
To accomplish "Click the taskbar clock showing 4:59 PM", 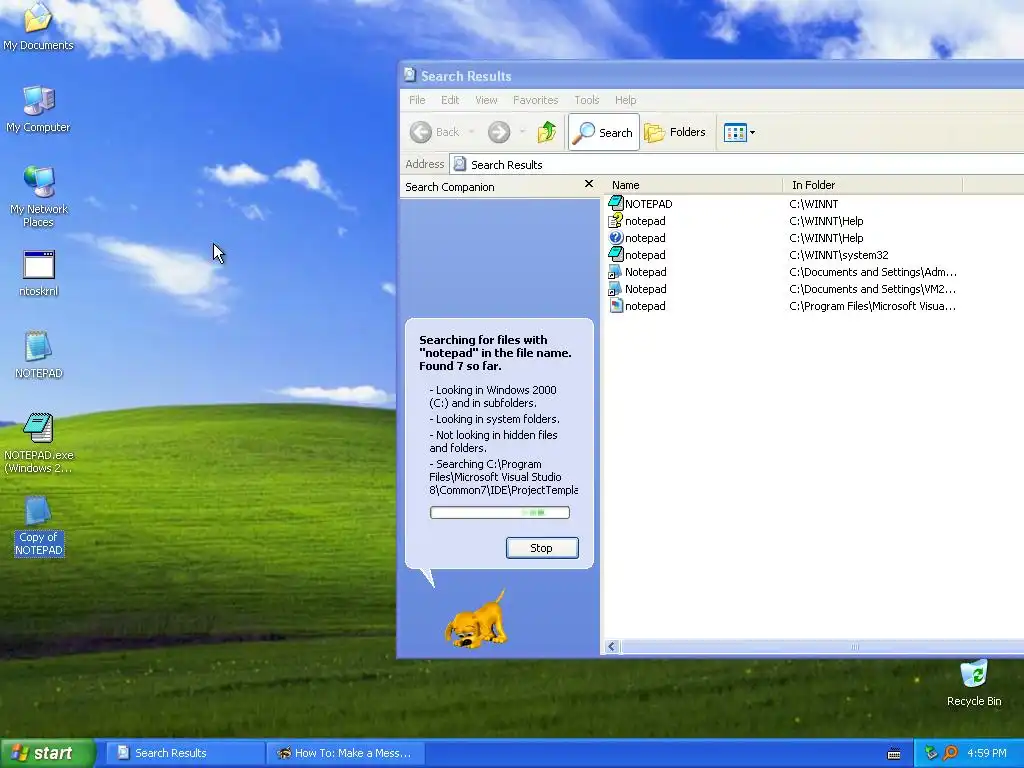I will pyautogui.click(x=987, y=753).
